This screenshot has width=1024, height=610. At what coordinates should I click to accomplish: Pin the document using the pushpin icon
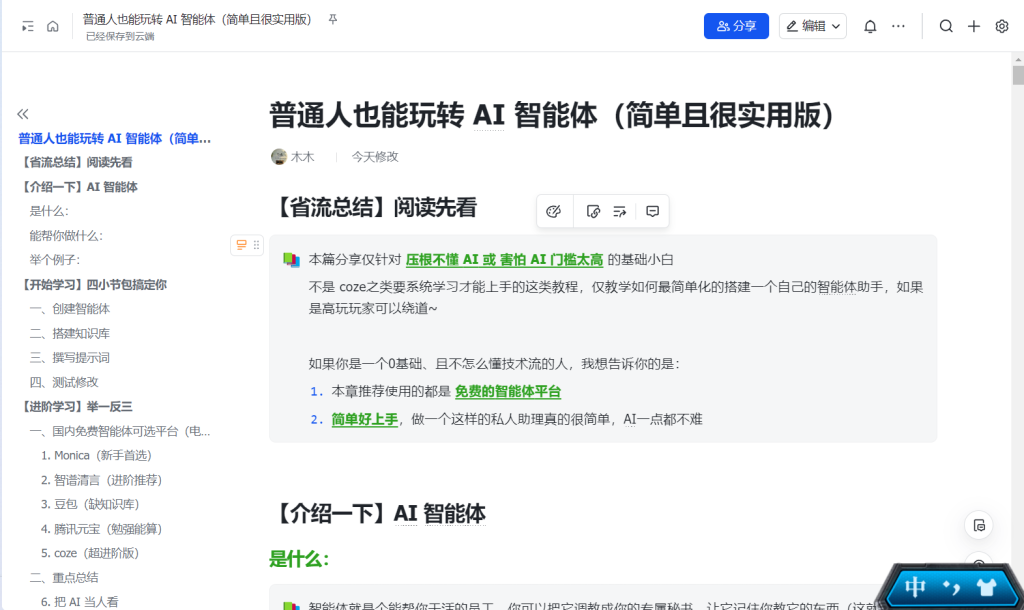[x=333, y=20]
